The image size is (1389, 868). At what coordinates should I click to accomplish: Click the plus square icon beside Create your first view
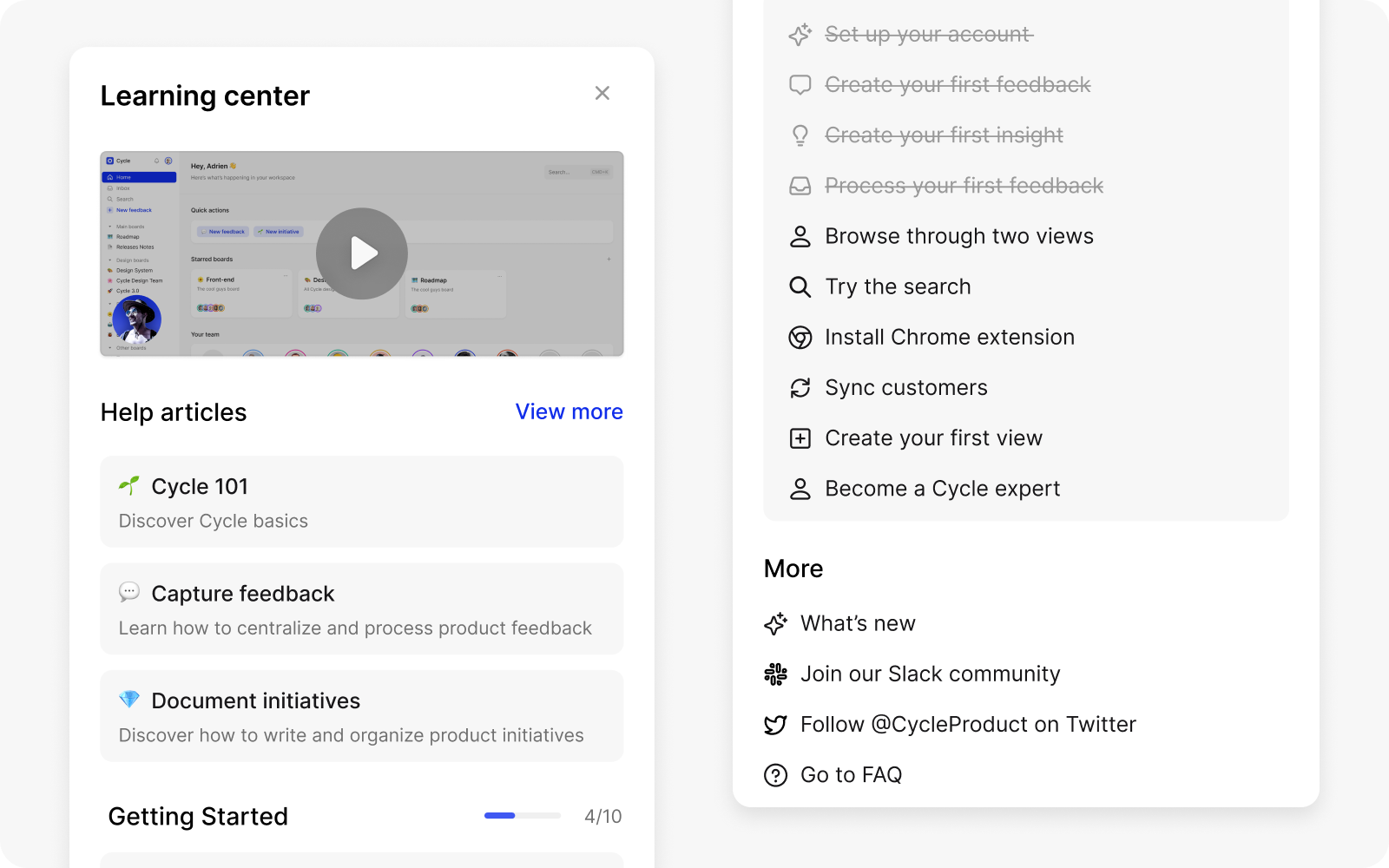coord(800,437)
